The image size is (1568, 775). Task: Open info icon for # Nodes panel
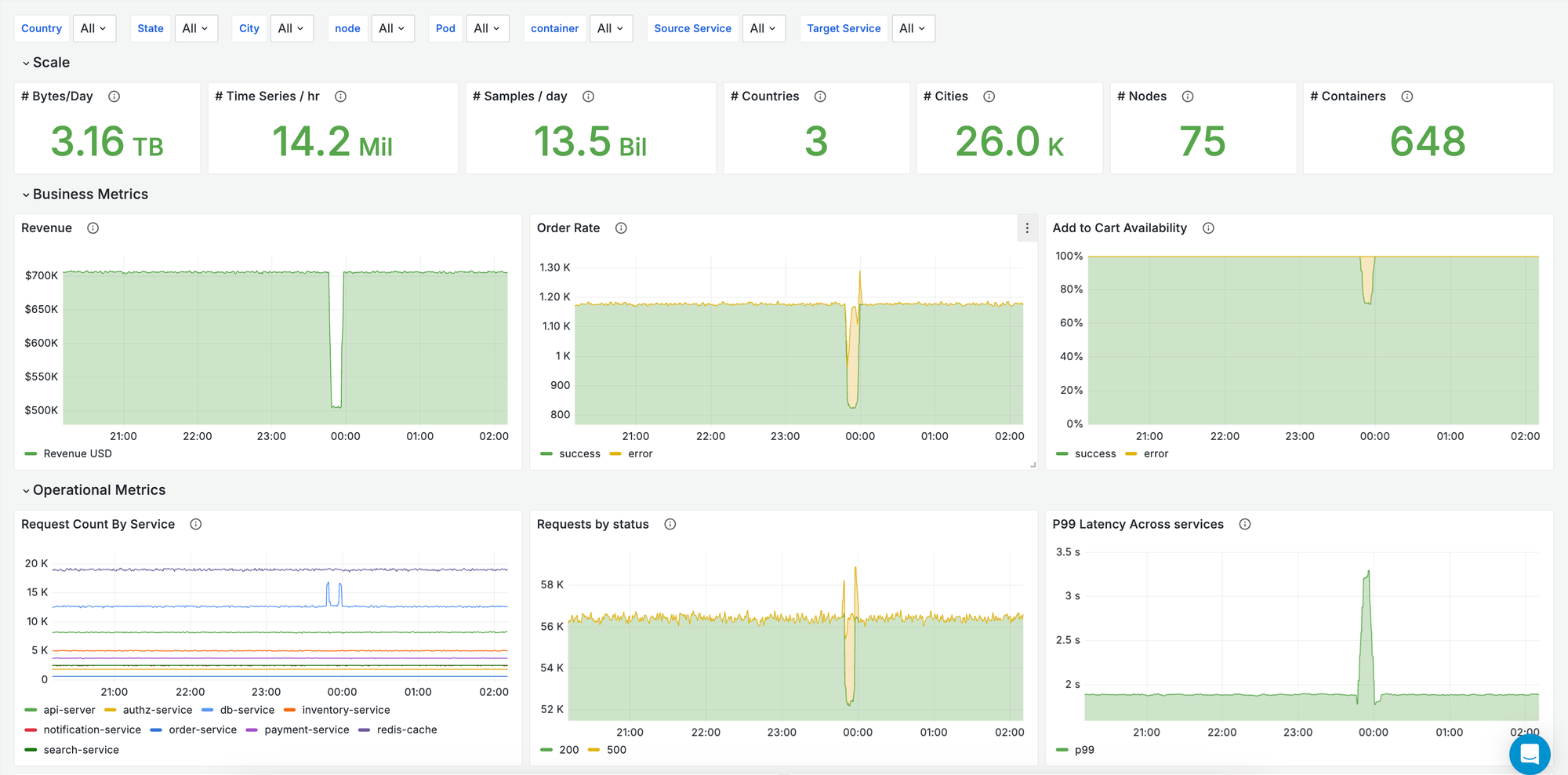coord(1188,96)
